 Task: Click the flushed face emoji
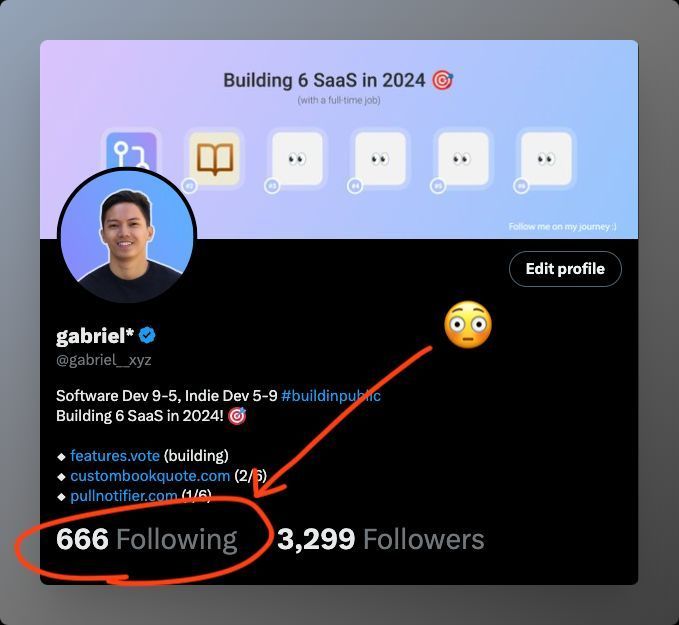(468, 324)
